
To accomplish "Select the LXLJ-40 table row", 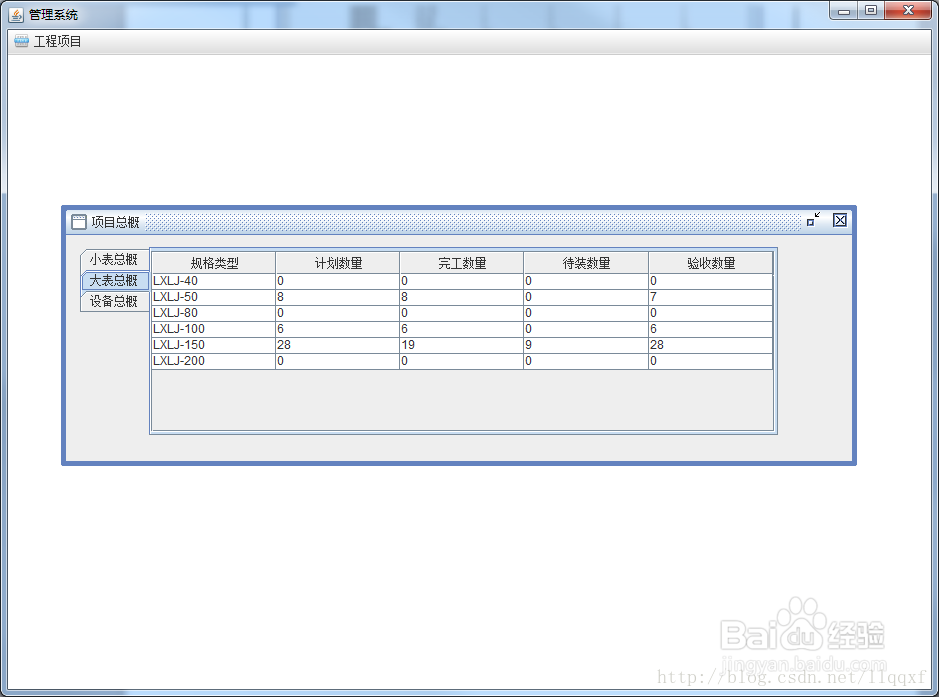I will click(213, 281).
